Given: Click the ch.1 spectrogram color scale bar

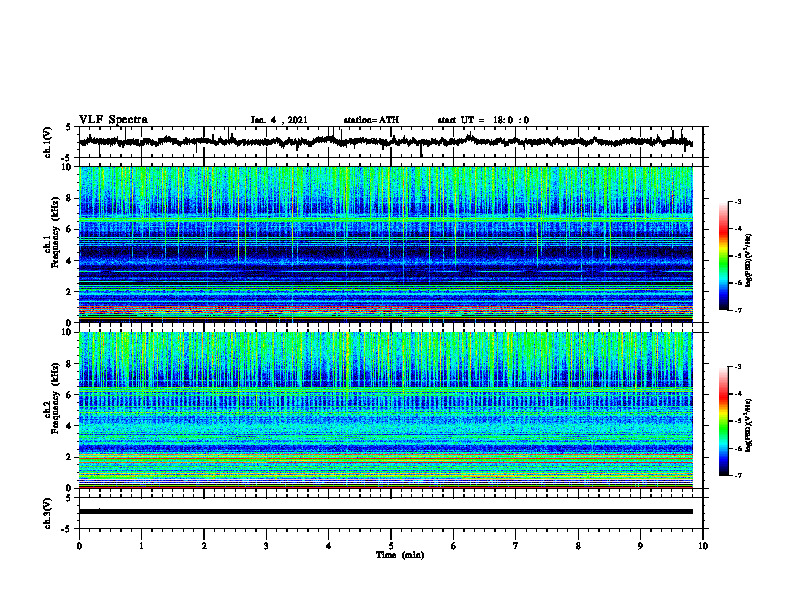Looking at the screenshot, I should (x=724, y=256).
